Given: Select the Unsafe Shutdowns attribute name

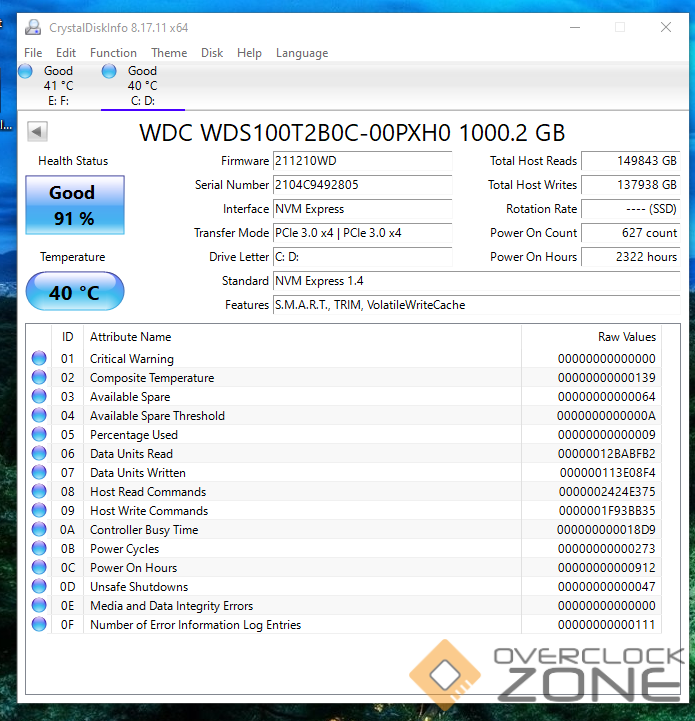Looking at the screenshot, I should (139, 587).
